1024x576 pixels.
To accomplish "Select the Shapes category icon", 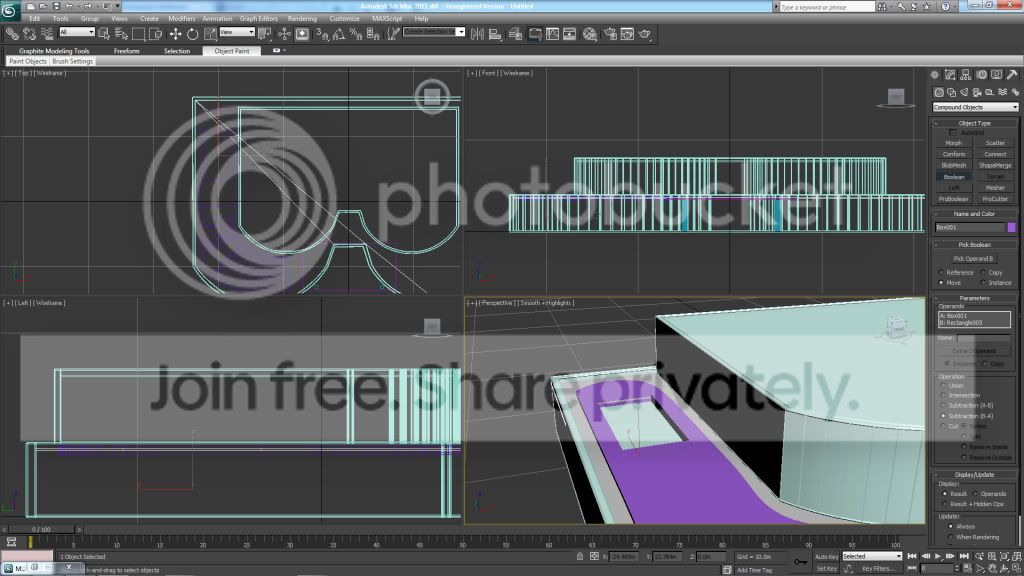I will point(952,93).
